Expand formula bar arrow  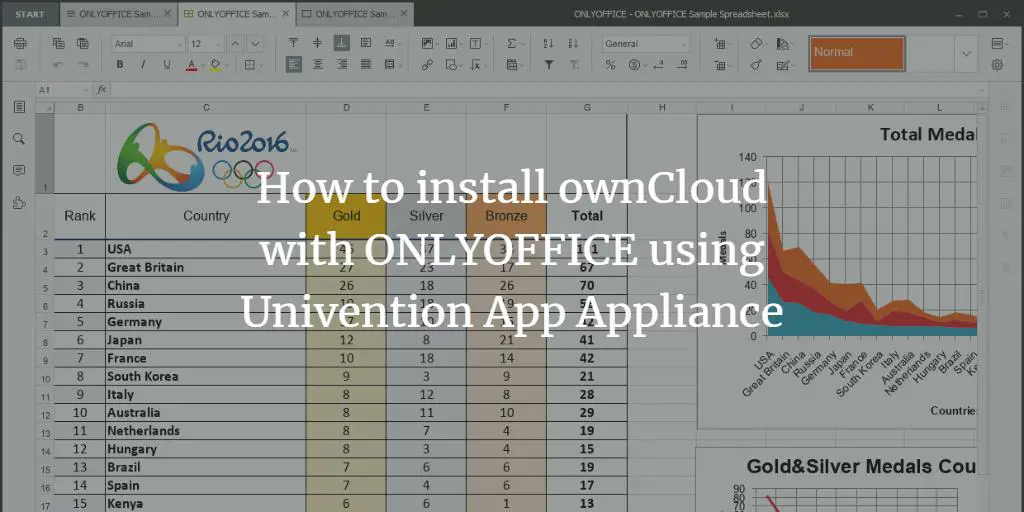click(x=982, y=90)
